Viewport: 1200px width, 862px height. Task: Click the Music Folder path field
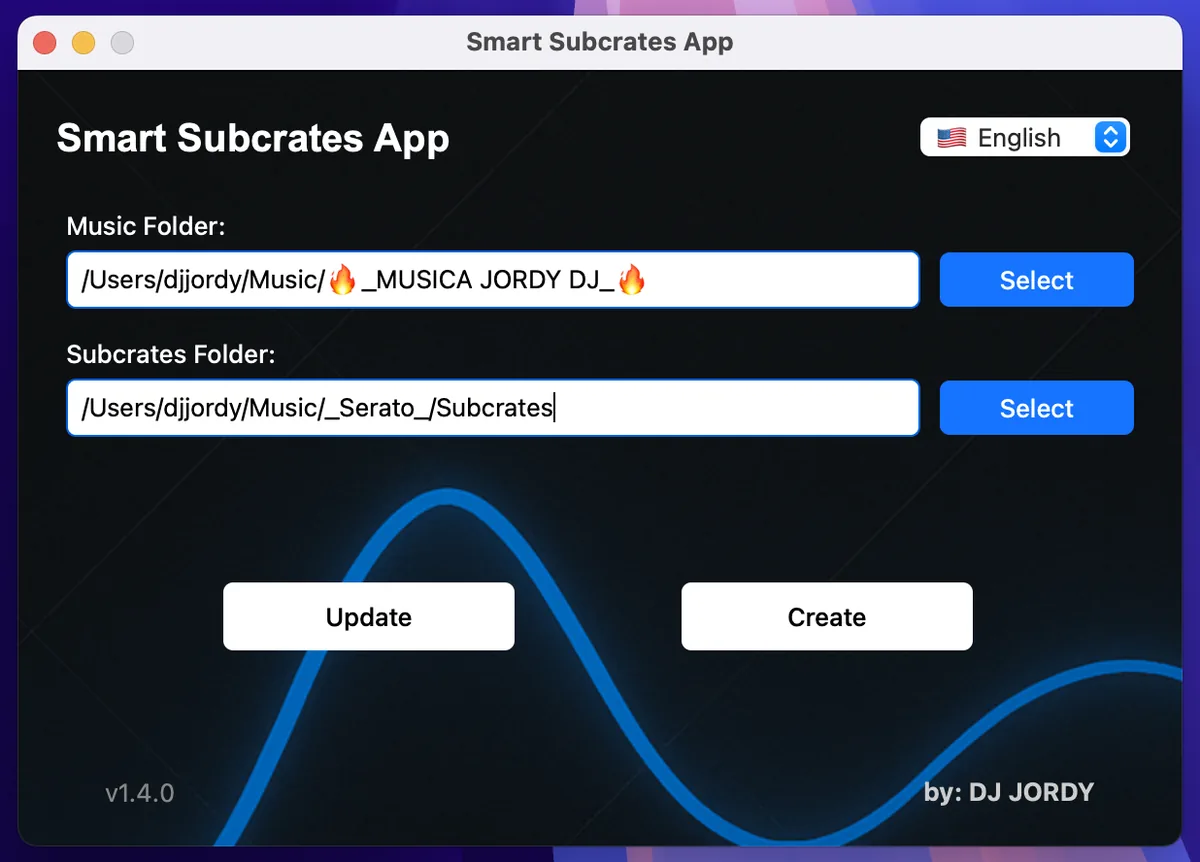pos(493,280)
